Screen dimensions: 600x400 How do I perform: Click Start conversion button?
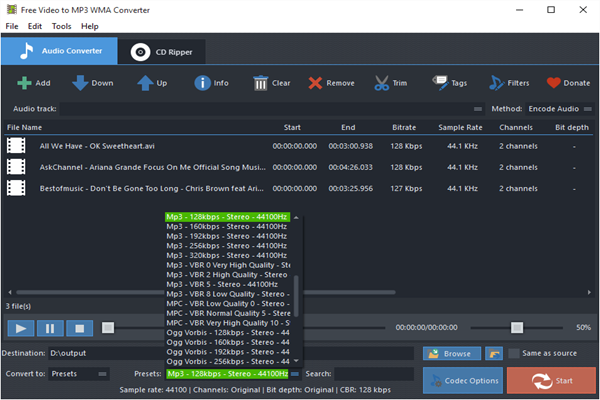(551, 380)
